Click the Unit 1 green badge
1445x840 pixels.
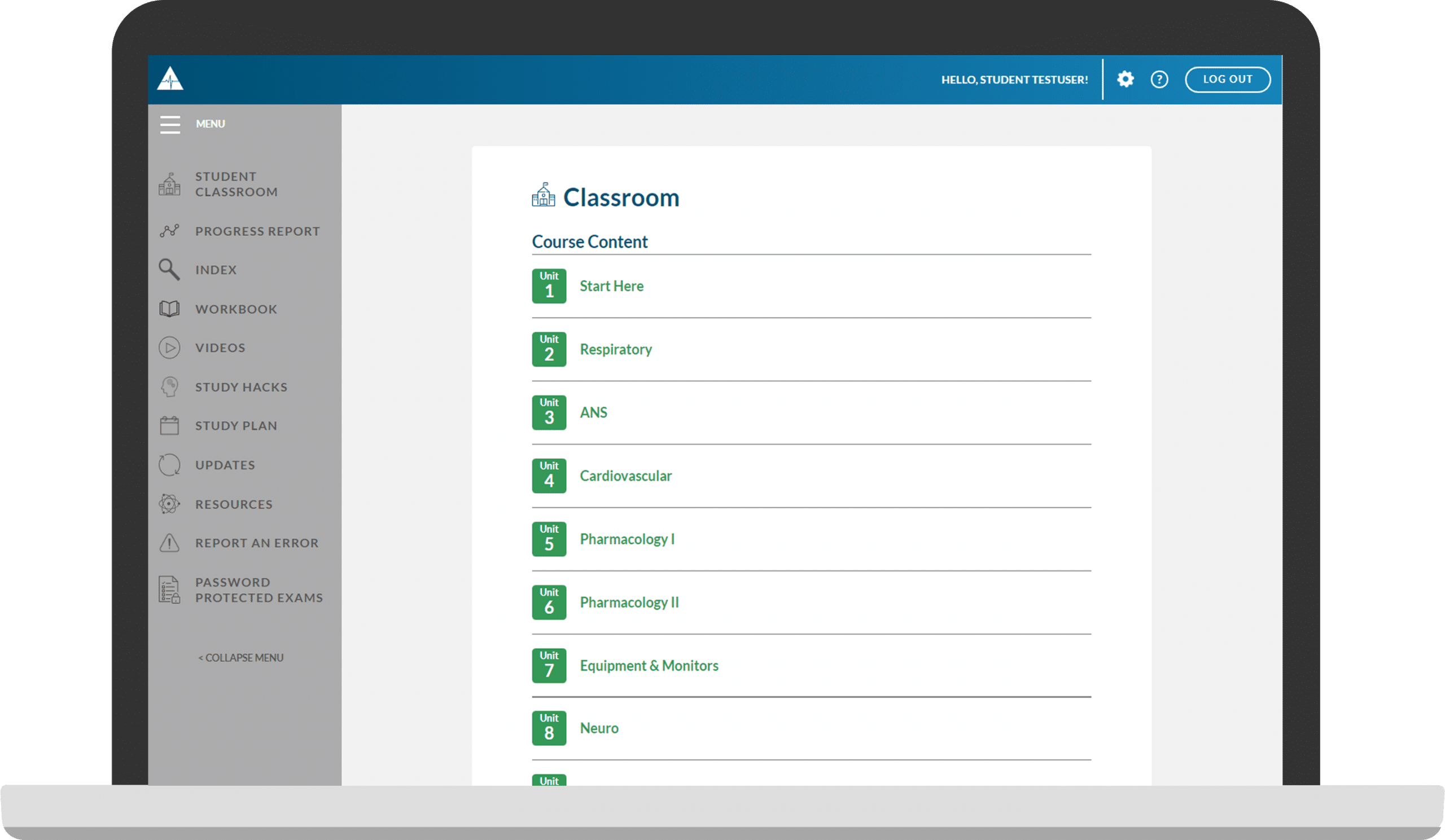pyautogui.click(x=549, y=286)
